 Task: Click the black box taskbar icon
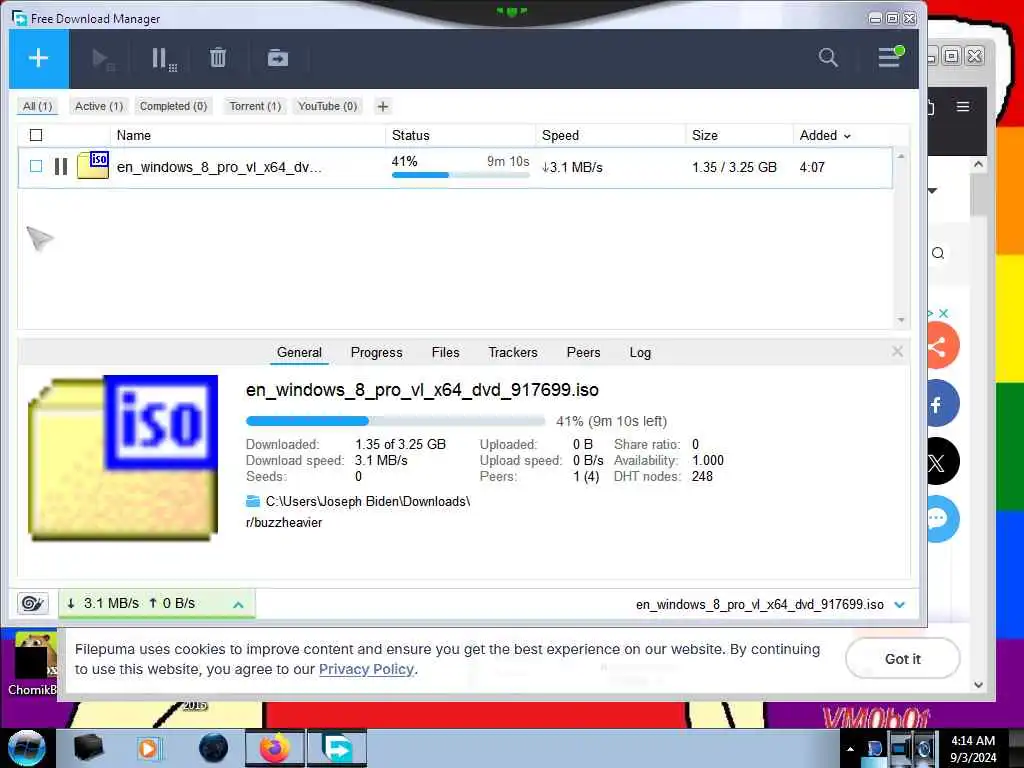pos(89,748)
